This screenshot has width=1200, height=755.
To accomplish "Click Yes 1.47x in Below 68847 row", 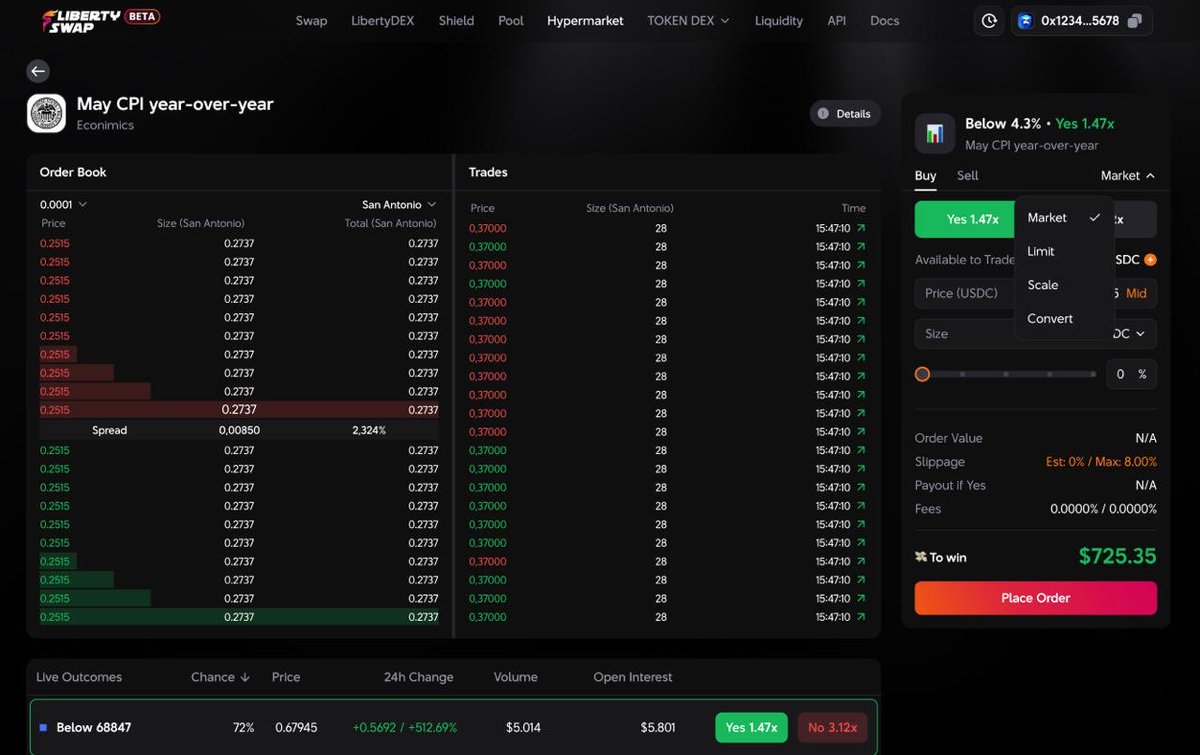I will pyautogui.click(x=752, y=727).
